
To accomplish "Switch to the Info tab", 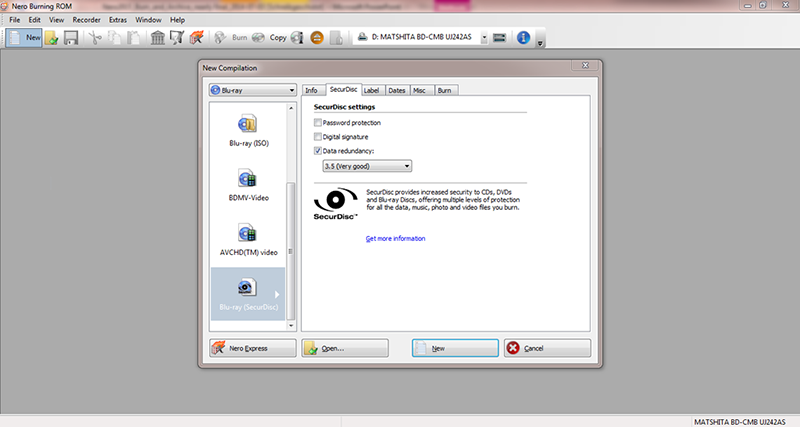I will tap(311, 90).
